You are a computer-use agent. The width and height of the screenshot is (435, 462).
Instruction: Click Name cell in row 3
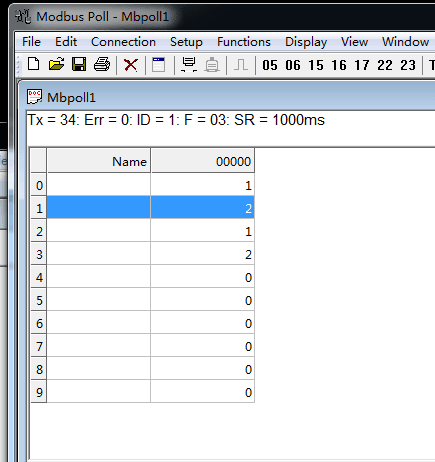[99, 254]
